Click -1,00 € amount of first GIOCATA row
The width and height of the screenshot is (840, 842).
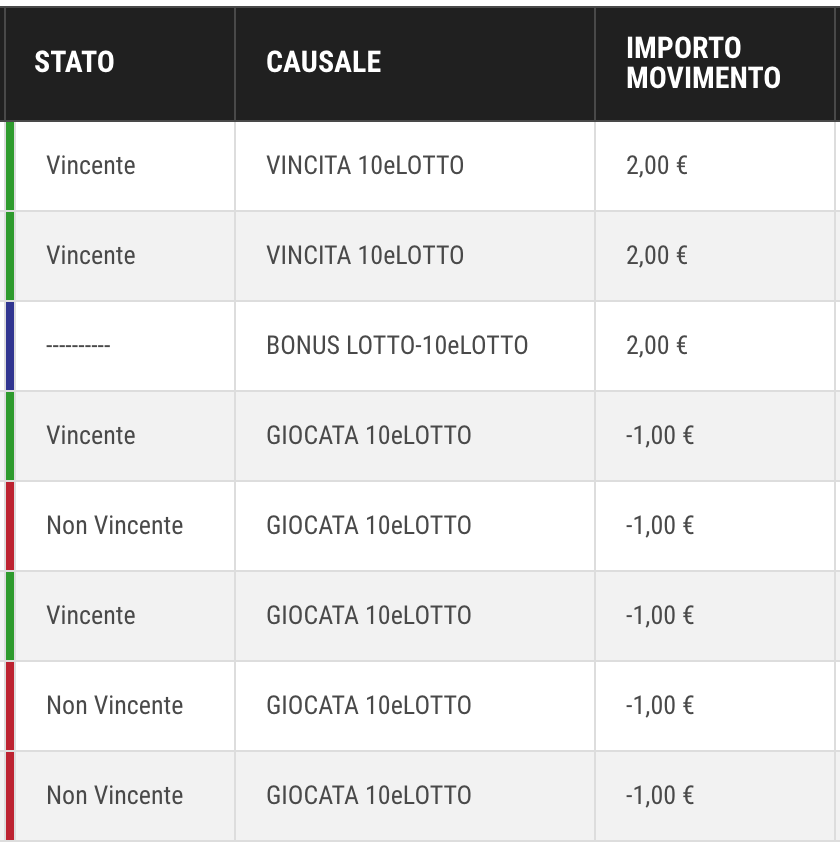660,435
